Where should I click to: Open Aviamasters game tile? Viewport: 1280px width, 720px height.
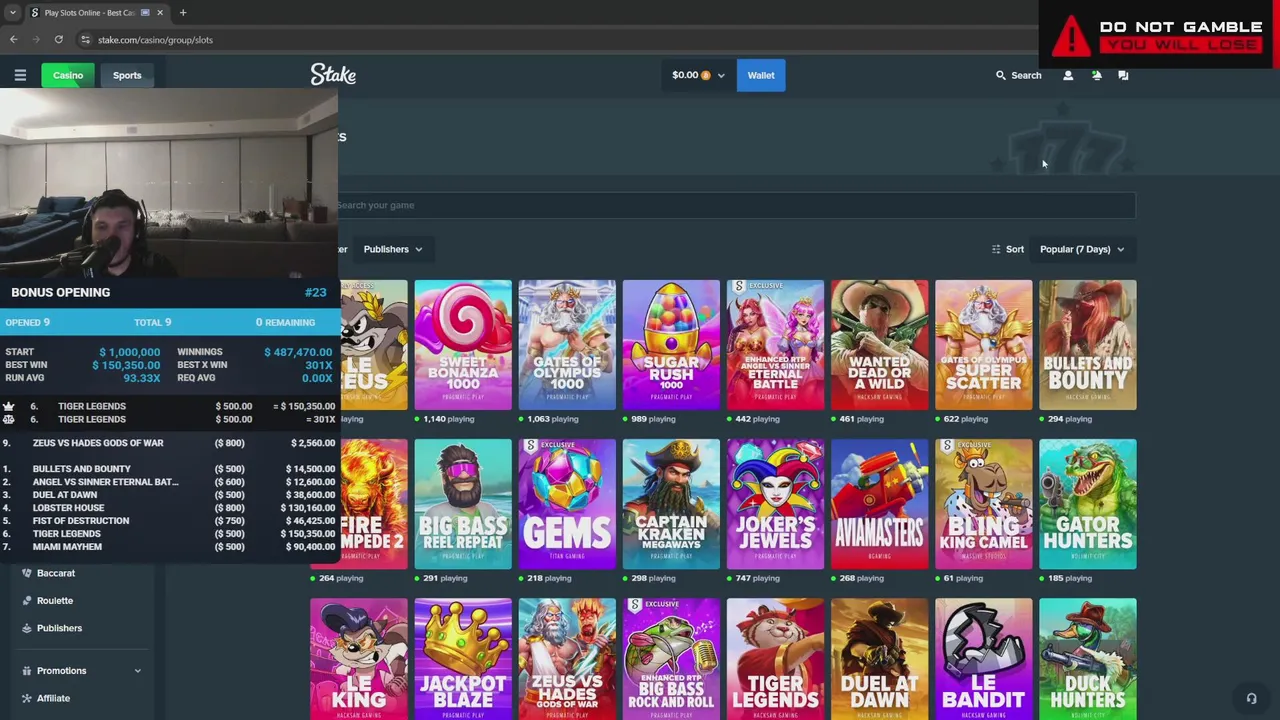[x=879, y=504]
